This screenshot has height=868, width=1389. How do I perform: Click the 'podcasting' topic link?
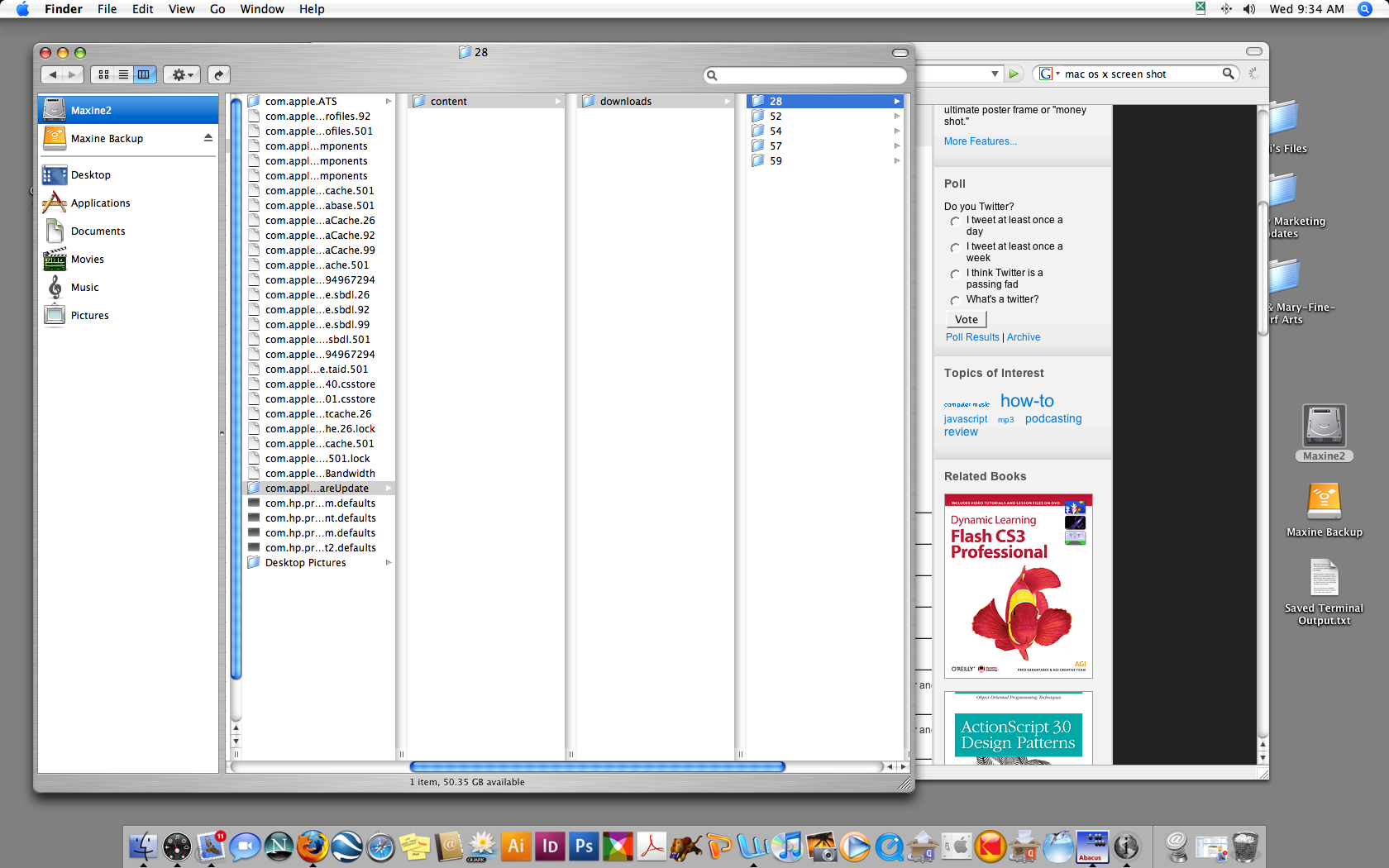(x=1053, y=419)
